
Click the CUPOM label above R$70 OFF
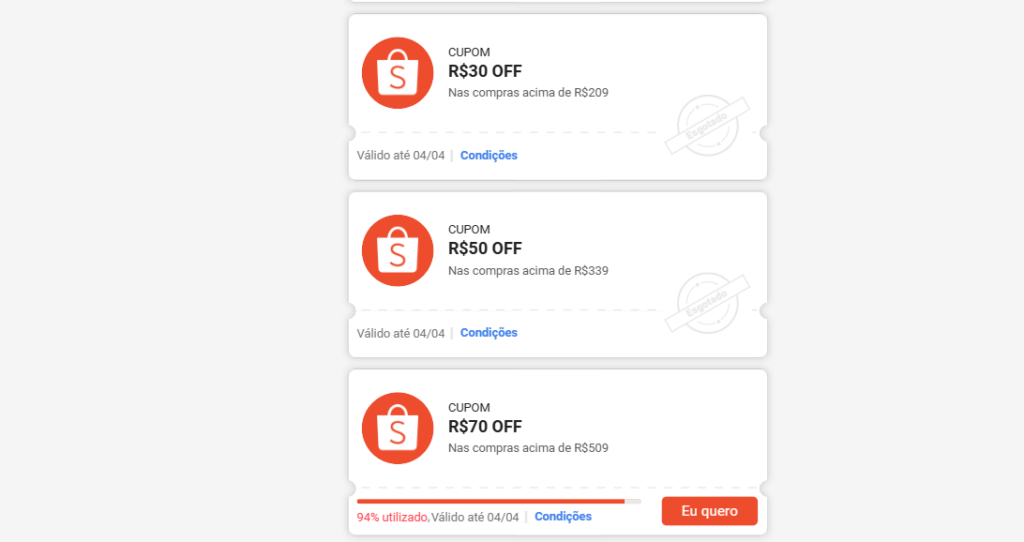[x=469, y=407]
